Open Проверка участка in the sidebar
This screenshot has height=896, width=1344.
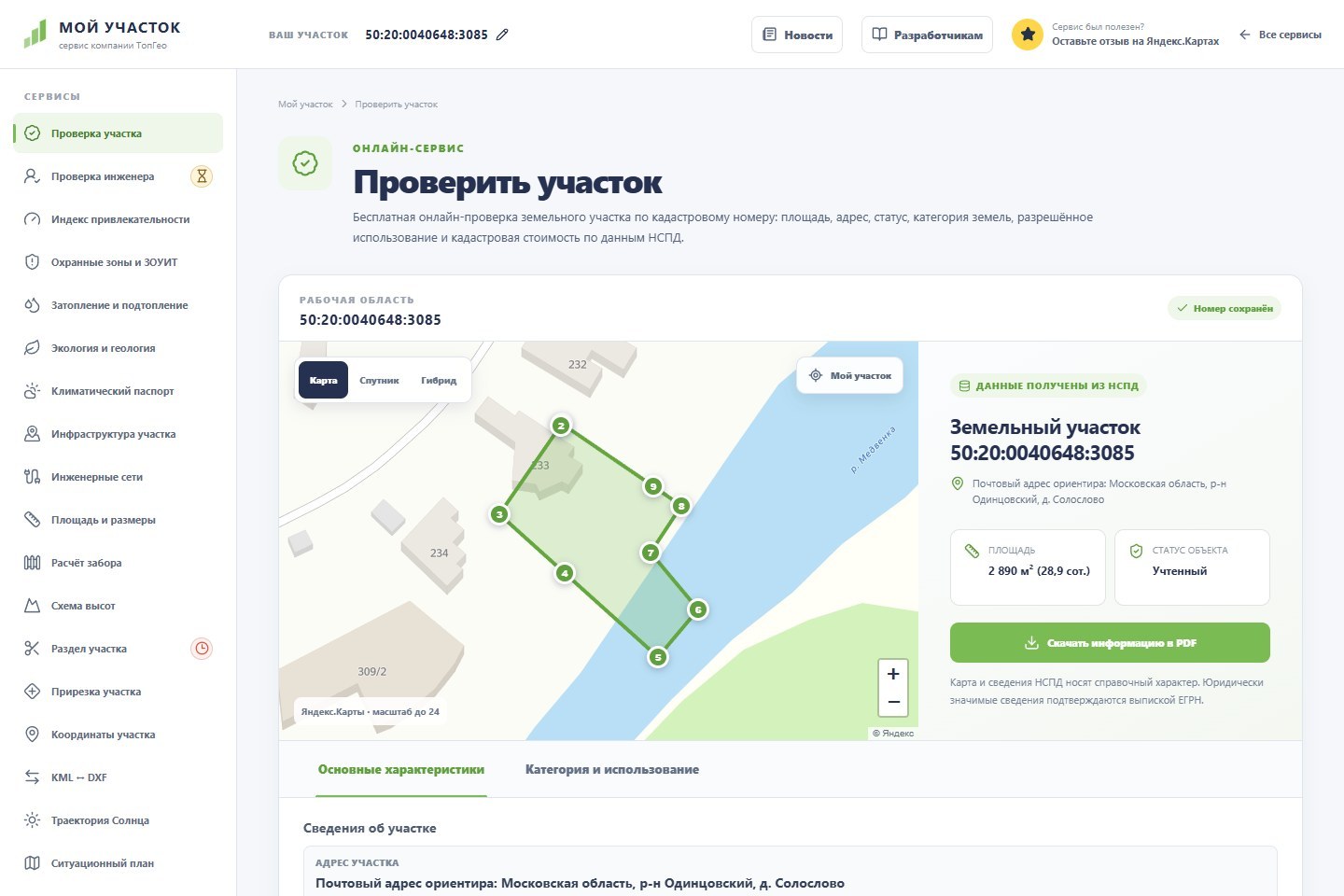coord(118,133)
